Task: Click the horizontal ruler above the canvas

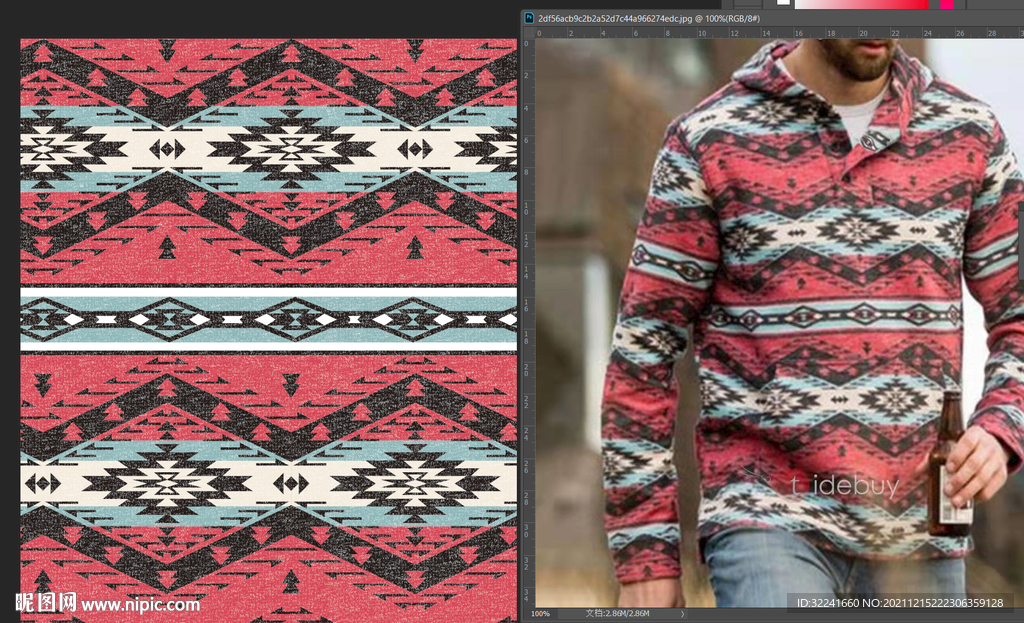Action: [779, 33]
